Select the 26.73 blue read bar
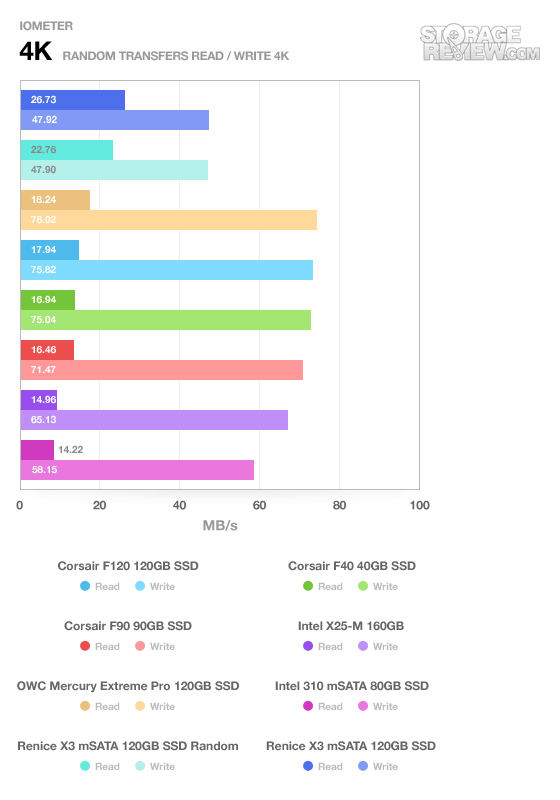The image size is (560, 800). point(73,100)
